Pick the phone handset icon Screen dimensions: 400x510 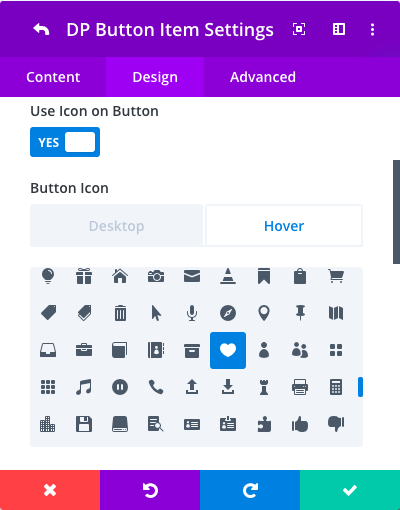(156, 387)
